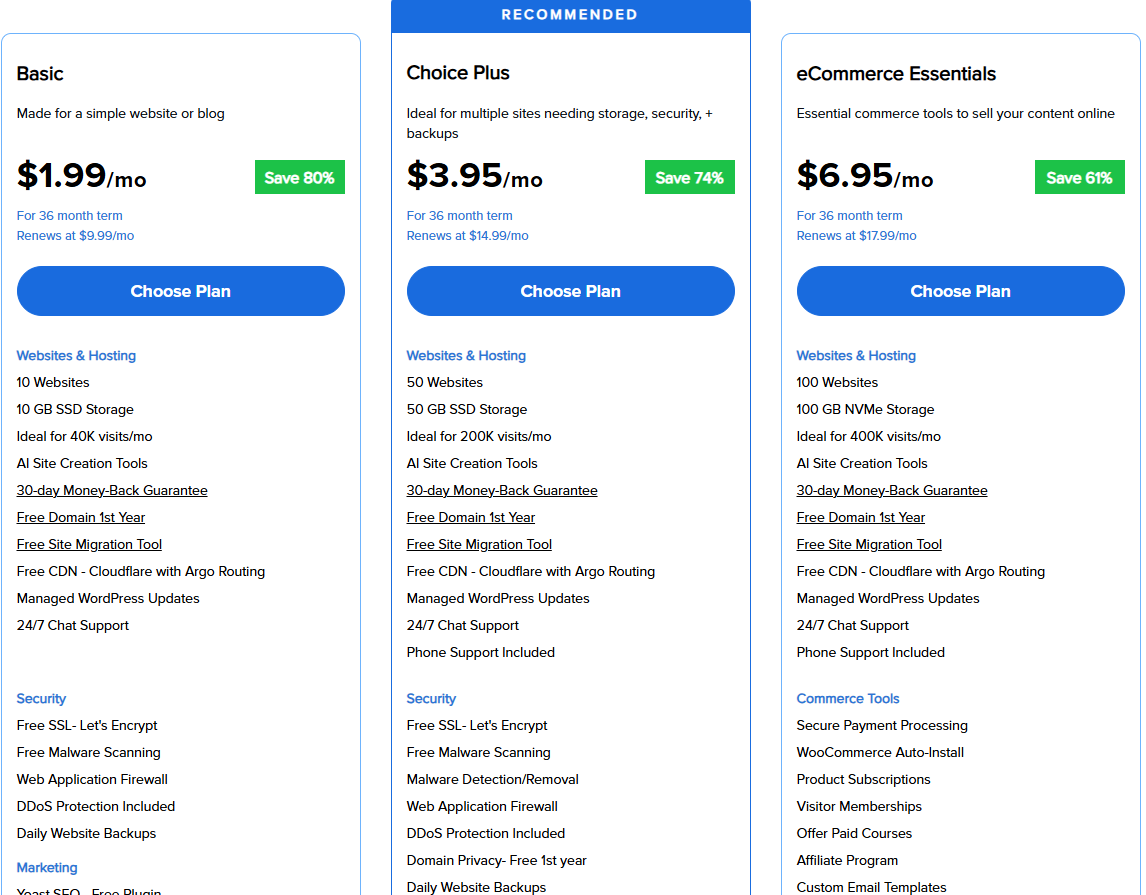Click the Security section heading under Choice Plus
This screenshot has width=1146, height=895.
pyautogui.click(x=431, y=698)
